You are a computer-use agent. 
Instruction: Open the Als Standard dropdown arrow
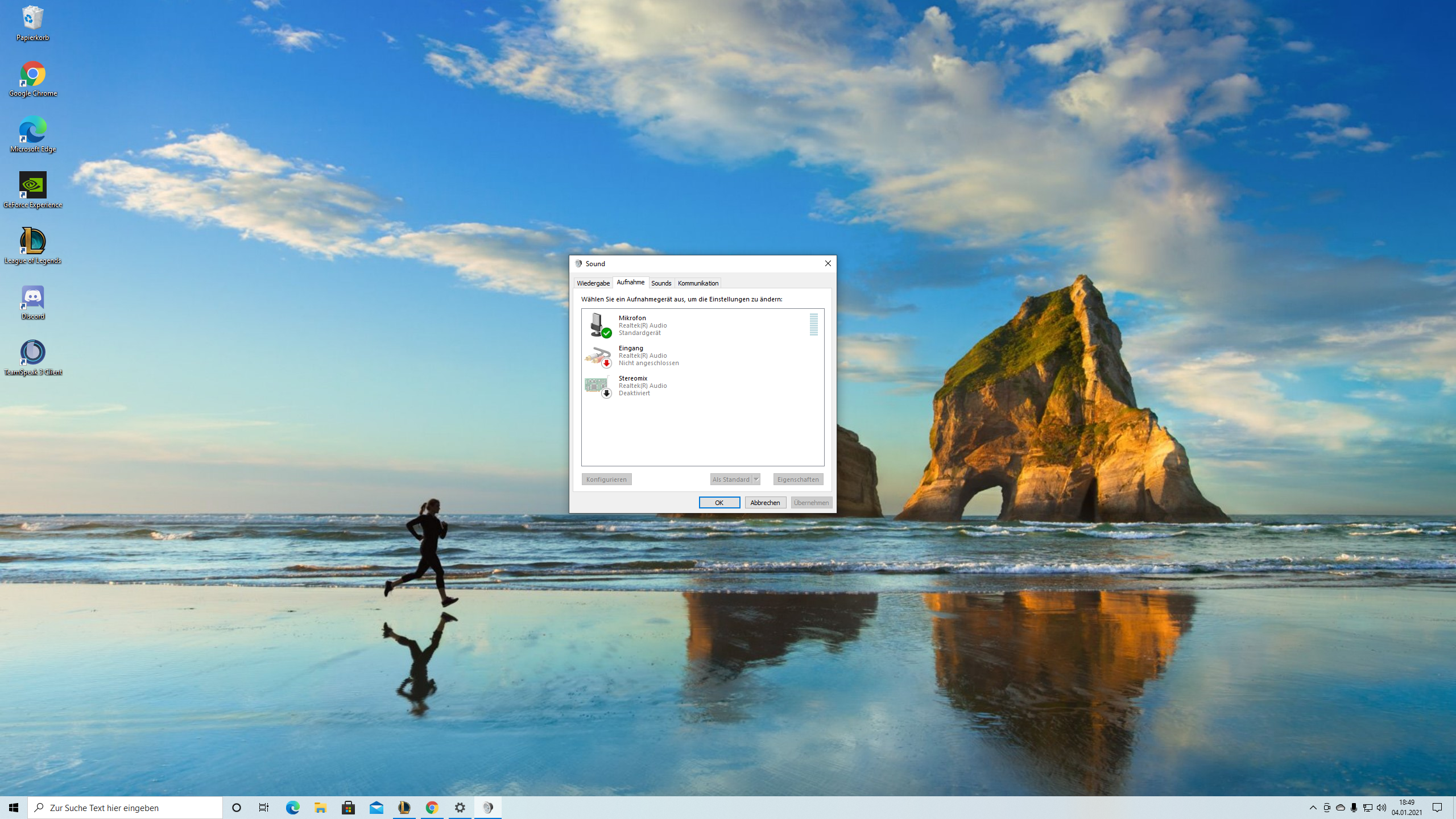coord(756,479)
